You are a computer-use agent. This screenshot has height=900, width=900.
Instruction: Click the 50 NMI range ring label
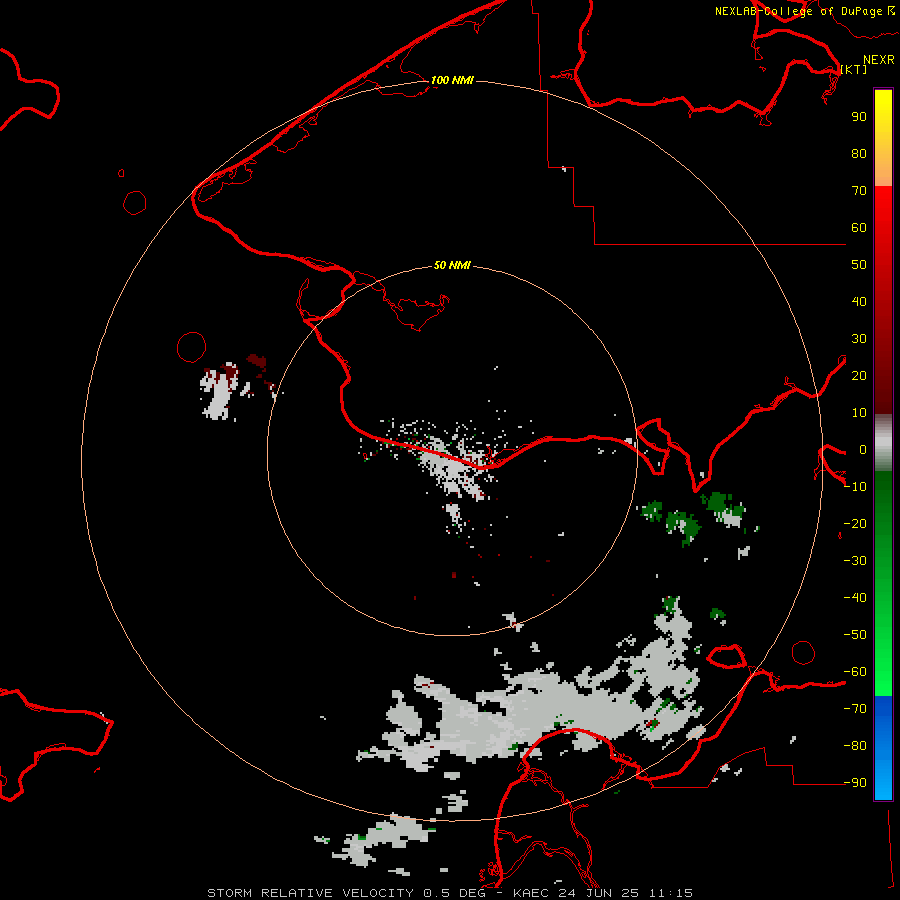click(x=452, y=265)
